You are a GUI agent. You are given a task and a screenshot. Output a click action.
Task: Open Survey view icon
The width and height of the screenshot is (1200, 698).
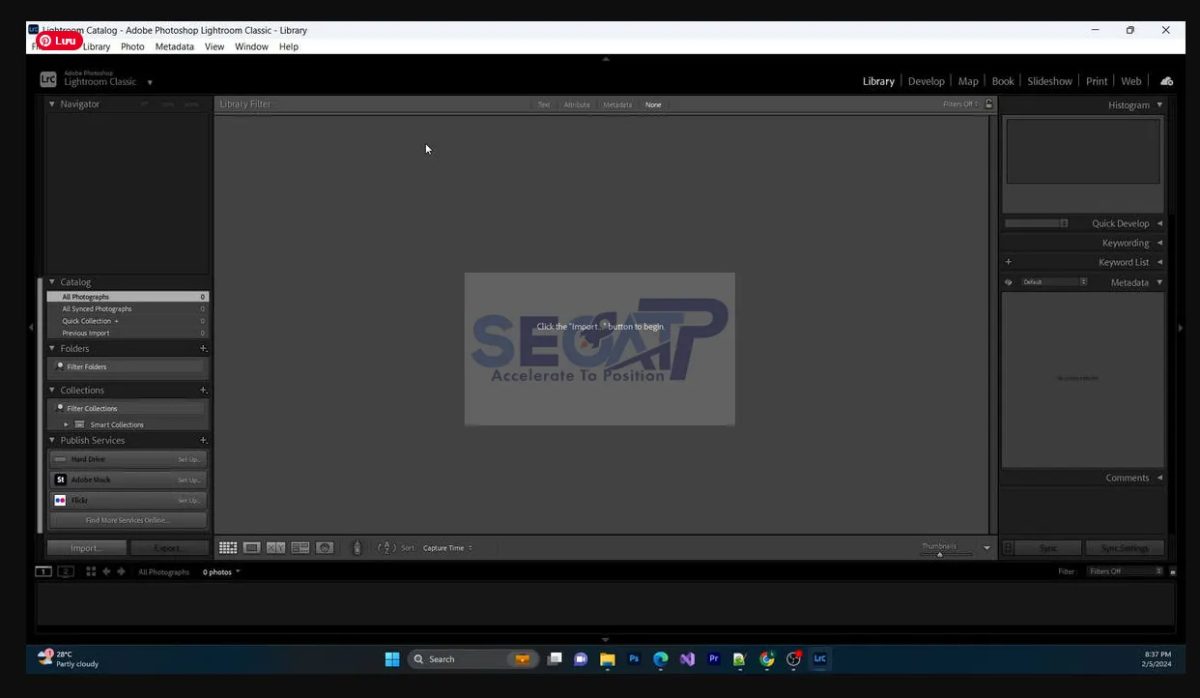pos(300,548)
